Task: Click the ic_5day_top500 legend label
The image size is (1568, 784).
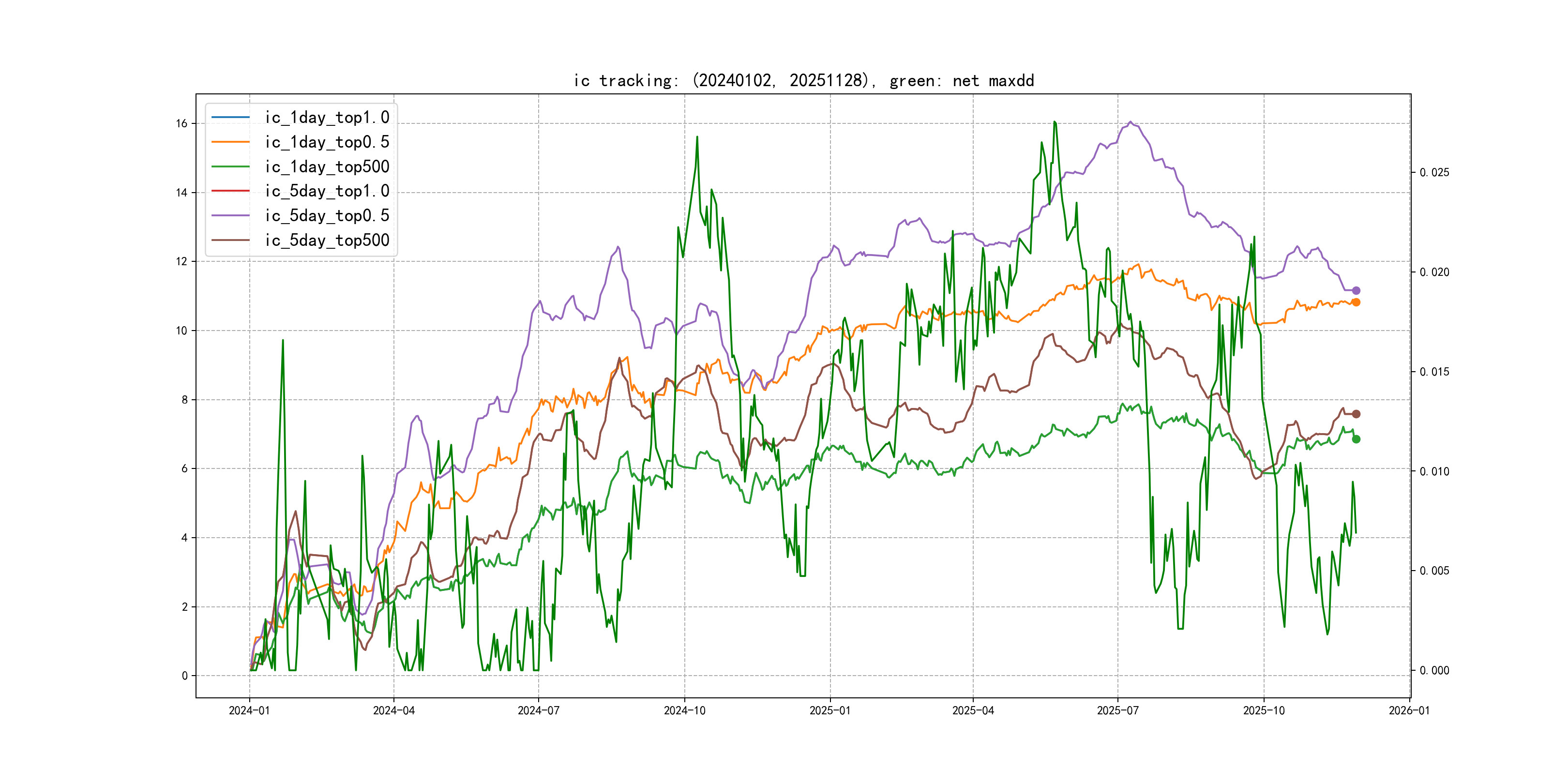Action: (x=327, y=241)
